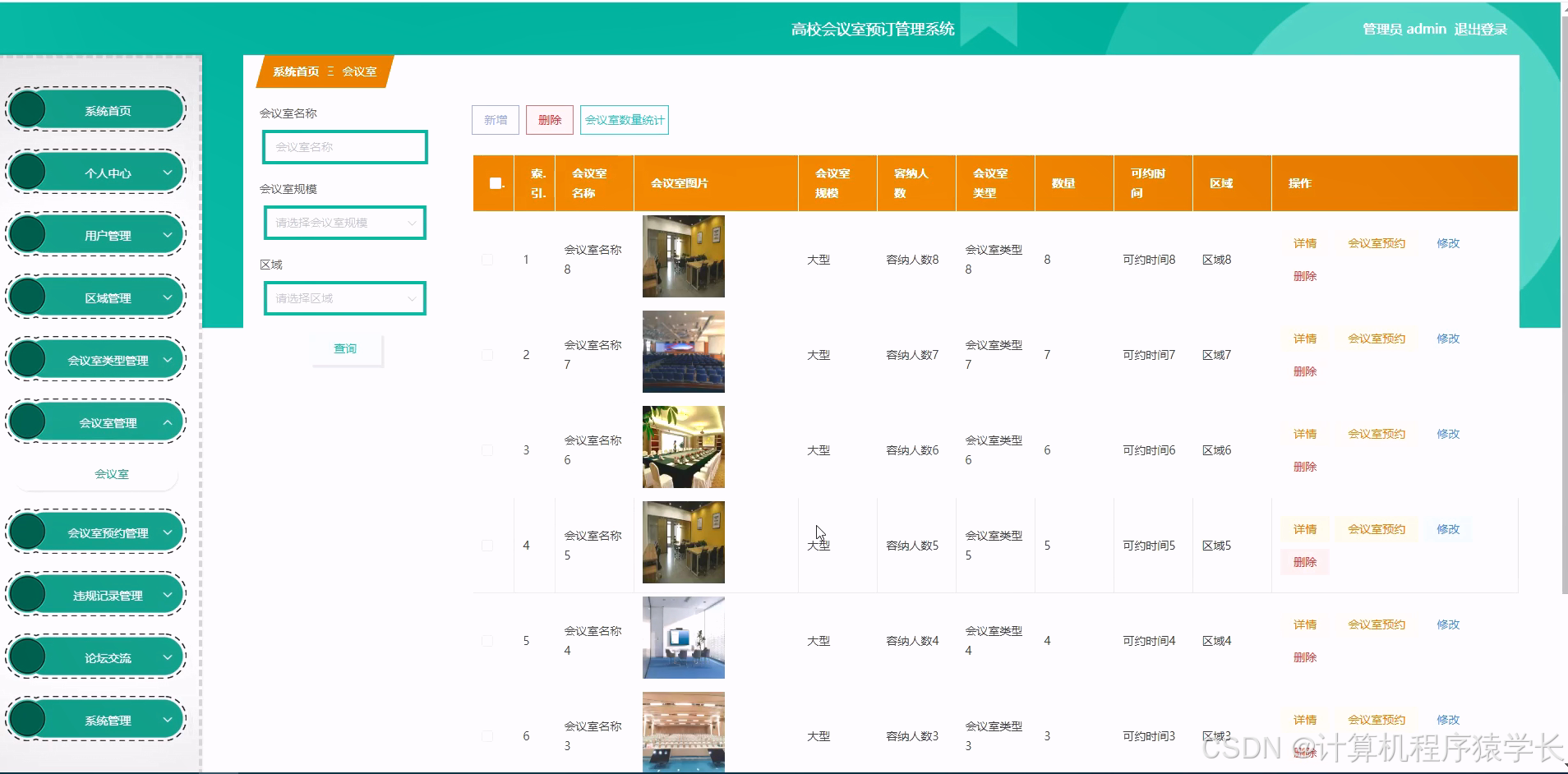This screenshot has width=1568, height=774.
Task: Check the row 3 会议室名称6 checkbox
Action: (487, 450)
